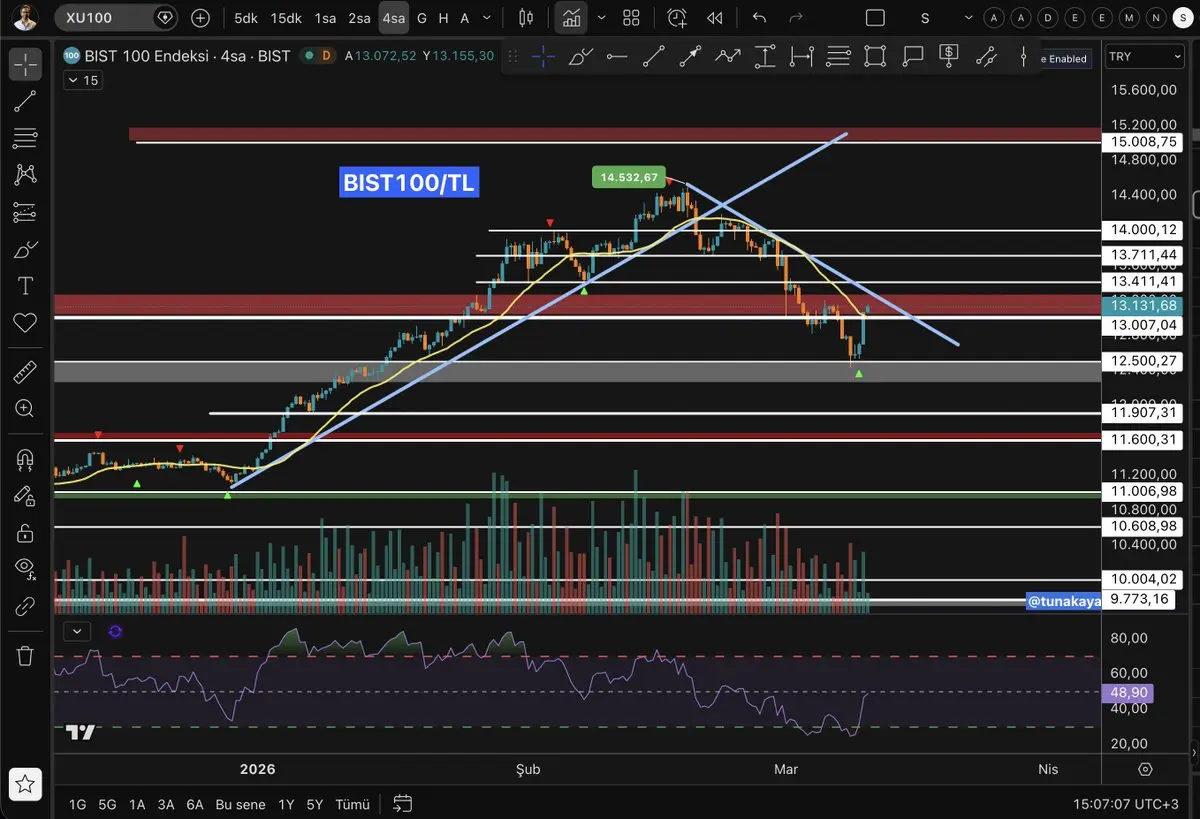Open the layout setup square icon

coord(875,18)
